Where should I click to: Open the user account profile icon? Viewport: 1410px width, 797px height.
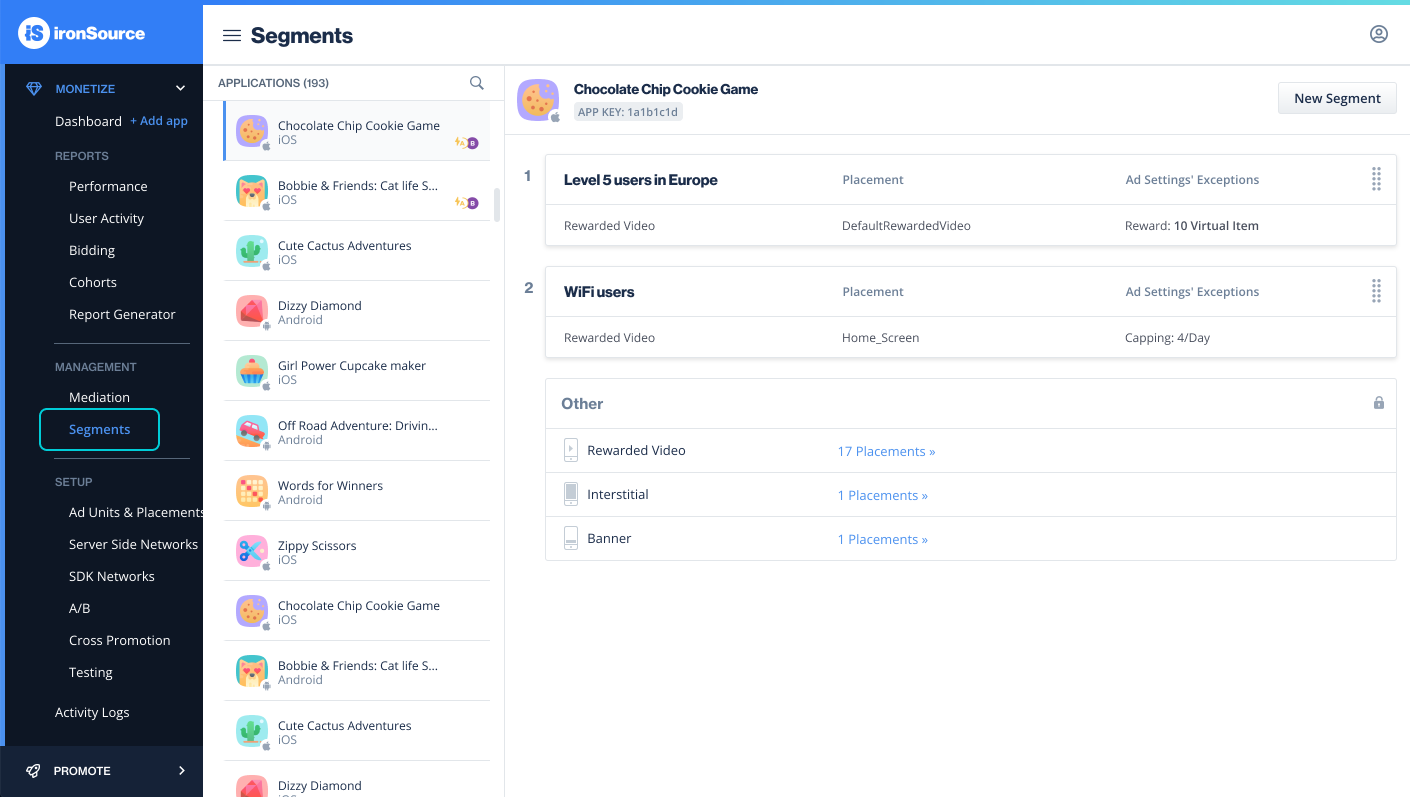[1379, 34]
